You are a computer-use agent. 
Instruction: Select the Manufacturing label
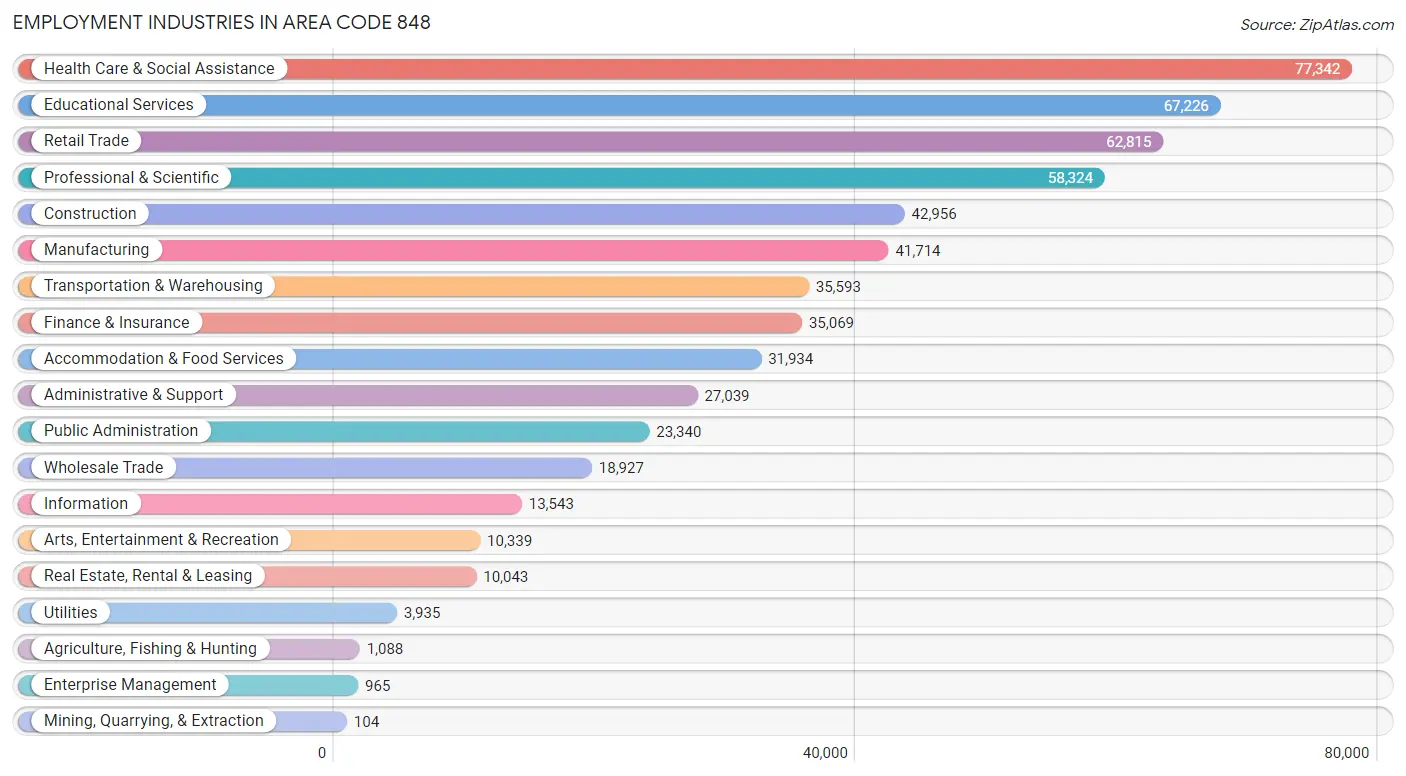pyautogui.click(x=96, y=249)
